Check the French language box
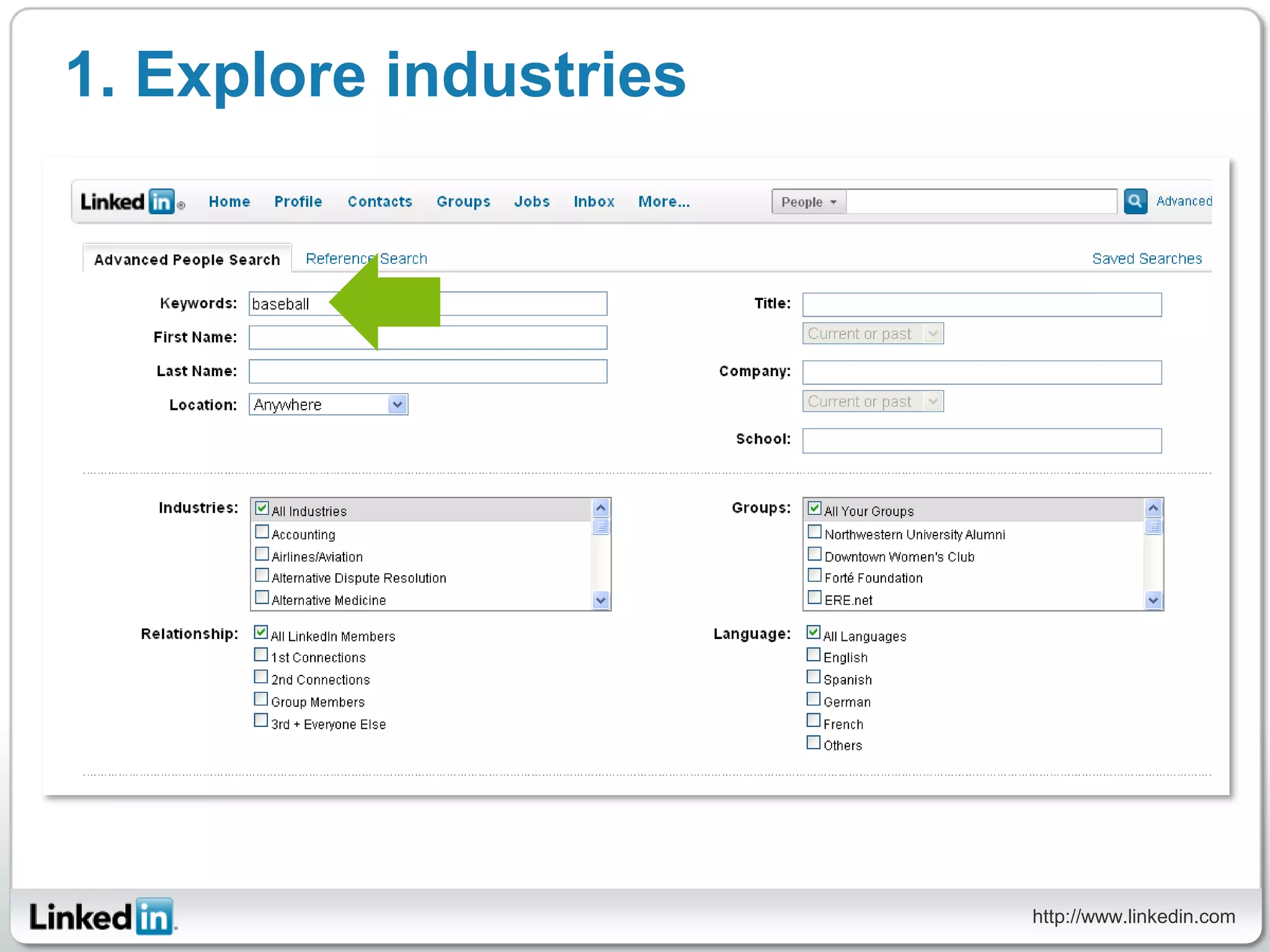Screen dimensions: 1270x952 pos(814,721)
